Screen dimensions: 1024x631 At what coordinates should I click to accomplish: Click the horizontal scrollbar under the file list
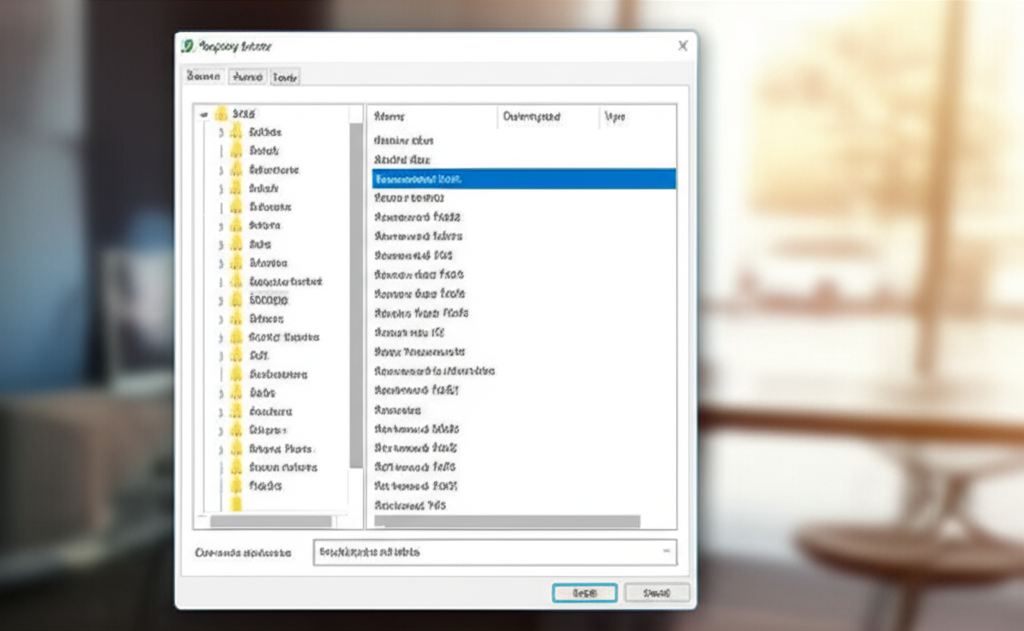(506, 521)
